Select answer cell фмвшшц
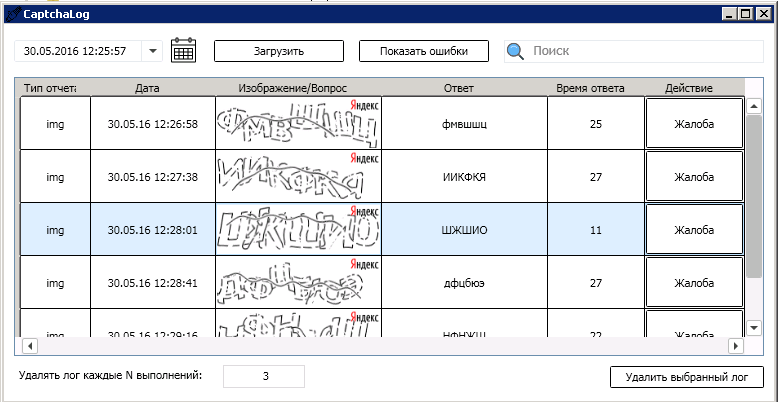This screenshot has width=778, height=402. [x=464, y=124]
